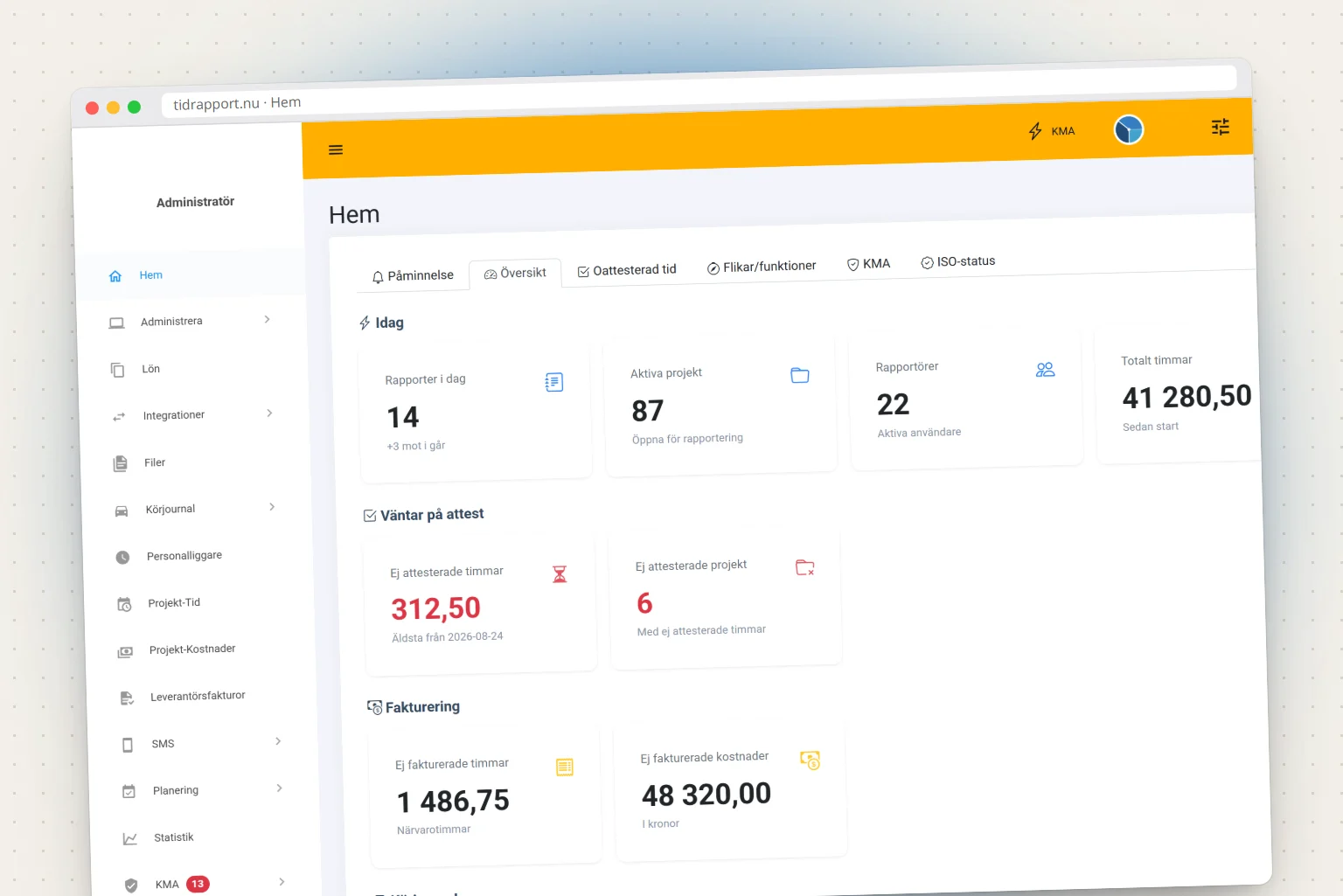Click the number 14 rapporter i dag
This screenshot has width=1343, height=896.
click(x=403, y=418)
